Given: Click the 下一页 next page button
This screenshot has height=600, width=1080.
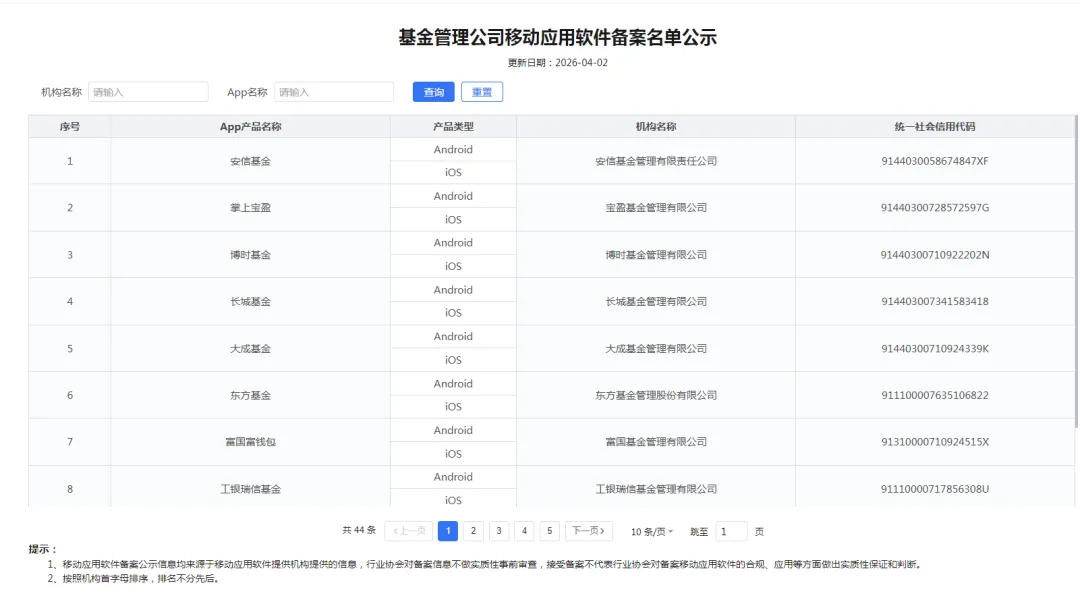Looking at the screenshot, I should [588, 530].
